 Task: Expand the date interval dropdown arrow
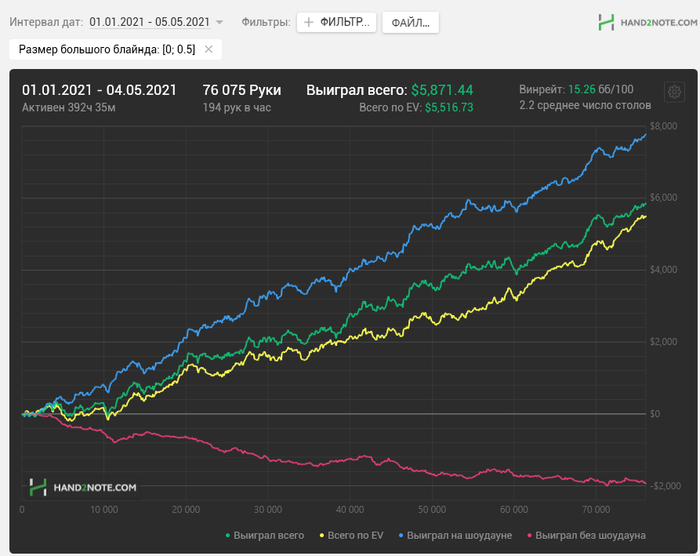[x=220, y=22]
